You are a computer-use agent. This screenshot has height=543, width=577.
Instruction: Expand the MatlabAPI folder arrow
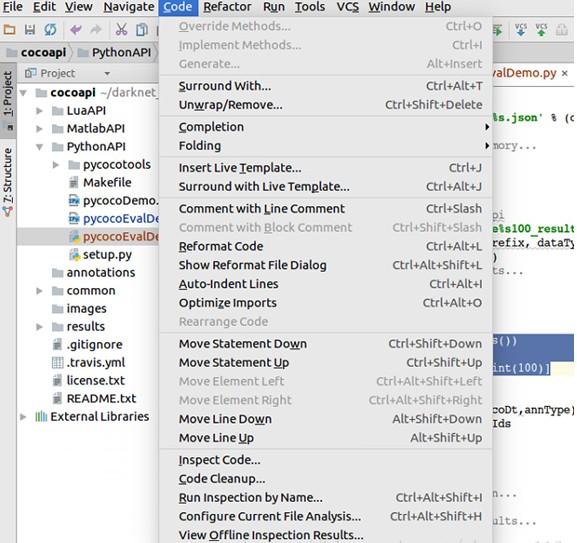click(39, 129)
